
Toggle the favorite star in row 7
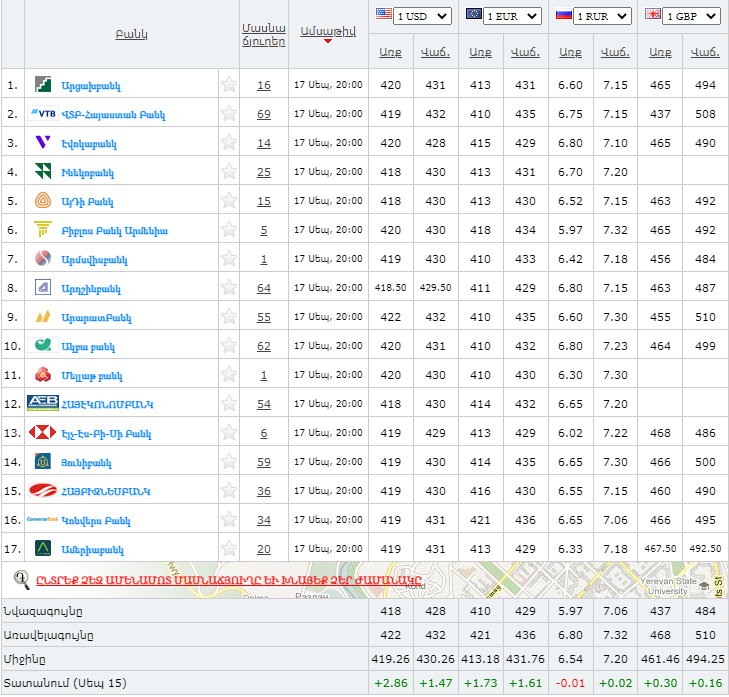[229, 258]
